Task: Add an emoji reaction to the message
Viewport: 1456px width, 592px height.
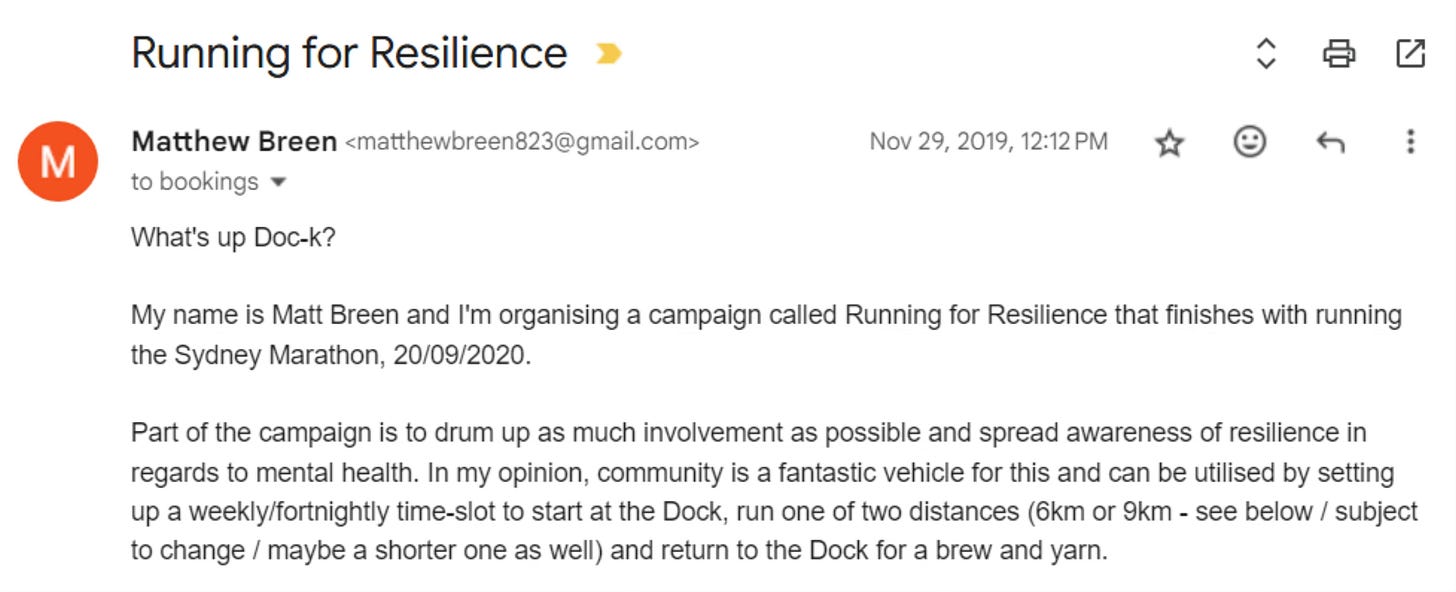Action: coord(1249,142)
